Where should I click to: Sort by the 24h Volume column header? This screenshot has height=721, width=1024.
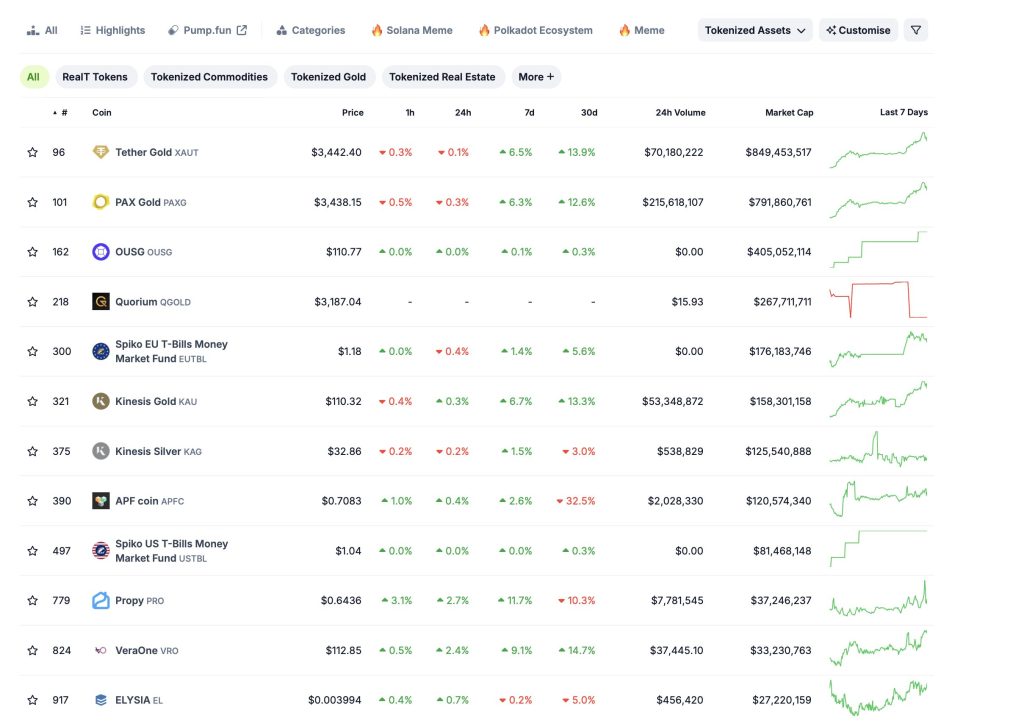680,112
